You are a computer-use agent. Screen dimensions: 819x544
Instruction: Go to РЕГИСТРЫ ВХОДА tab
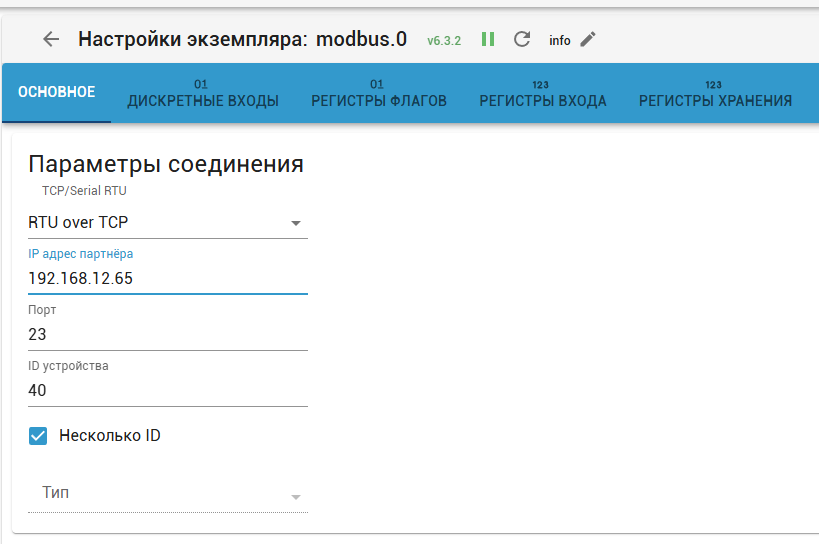click(543, 94)
